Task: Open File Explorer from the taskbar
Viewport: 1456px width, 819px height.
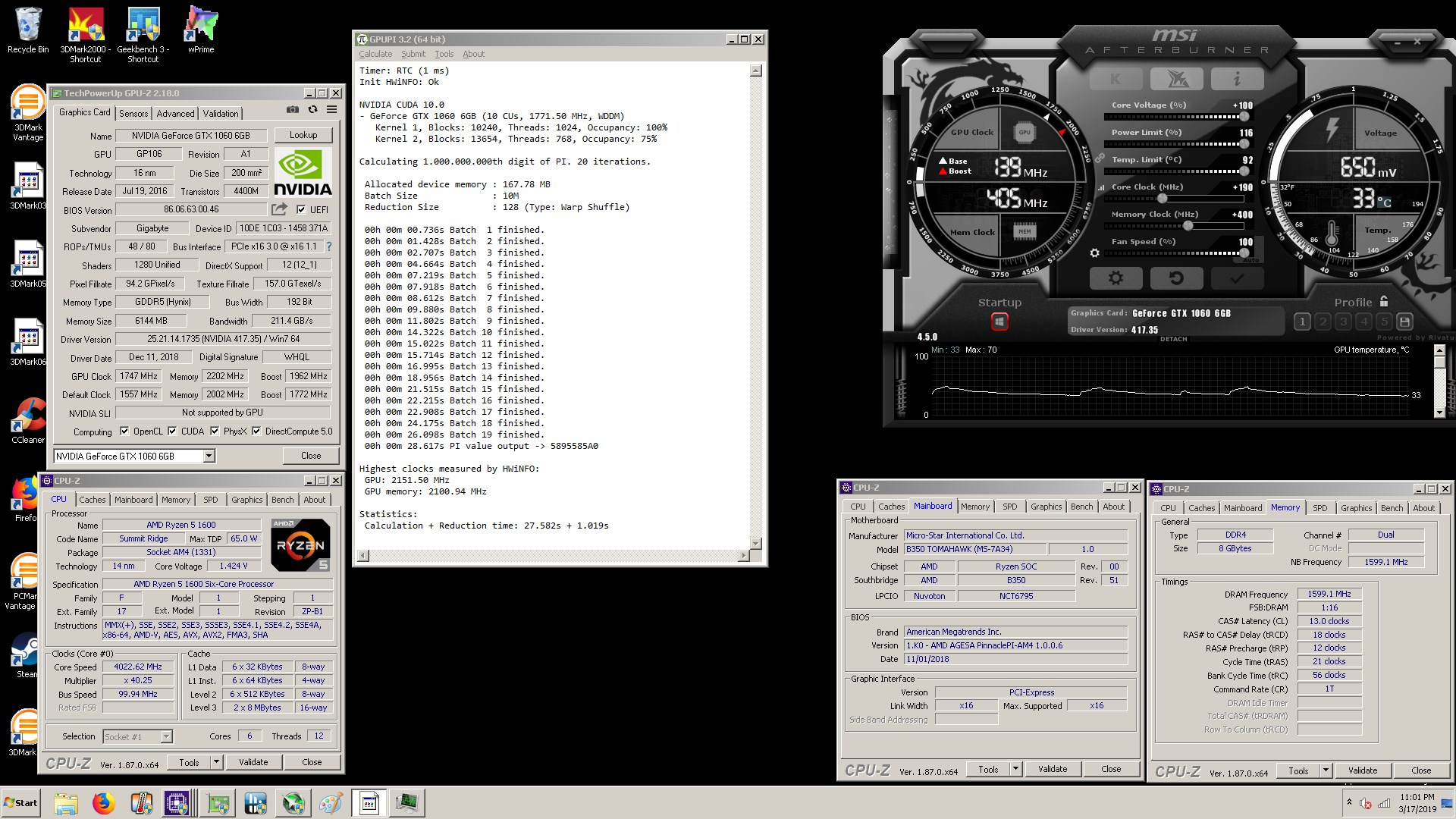Action: click(x=66, y=802)
